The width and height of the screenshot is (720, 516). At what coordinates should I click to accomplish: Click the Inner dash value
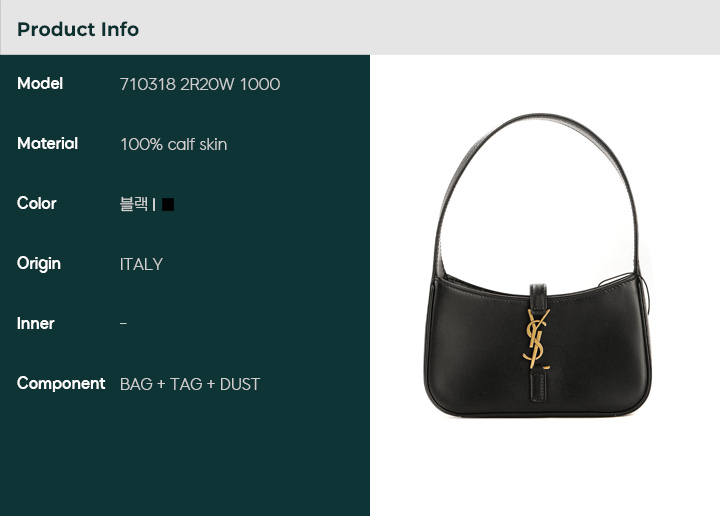(124, 324)
